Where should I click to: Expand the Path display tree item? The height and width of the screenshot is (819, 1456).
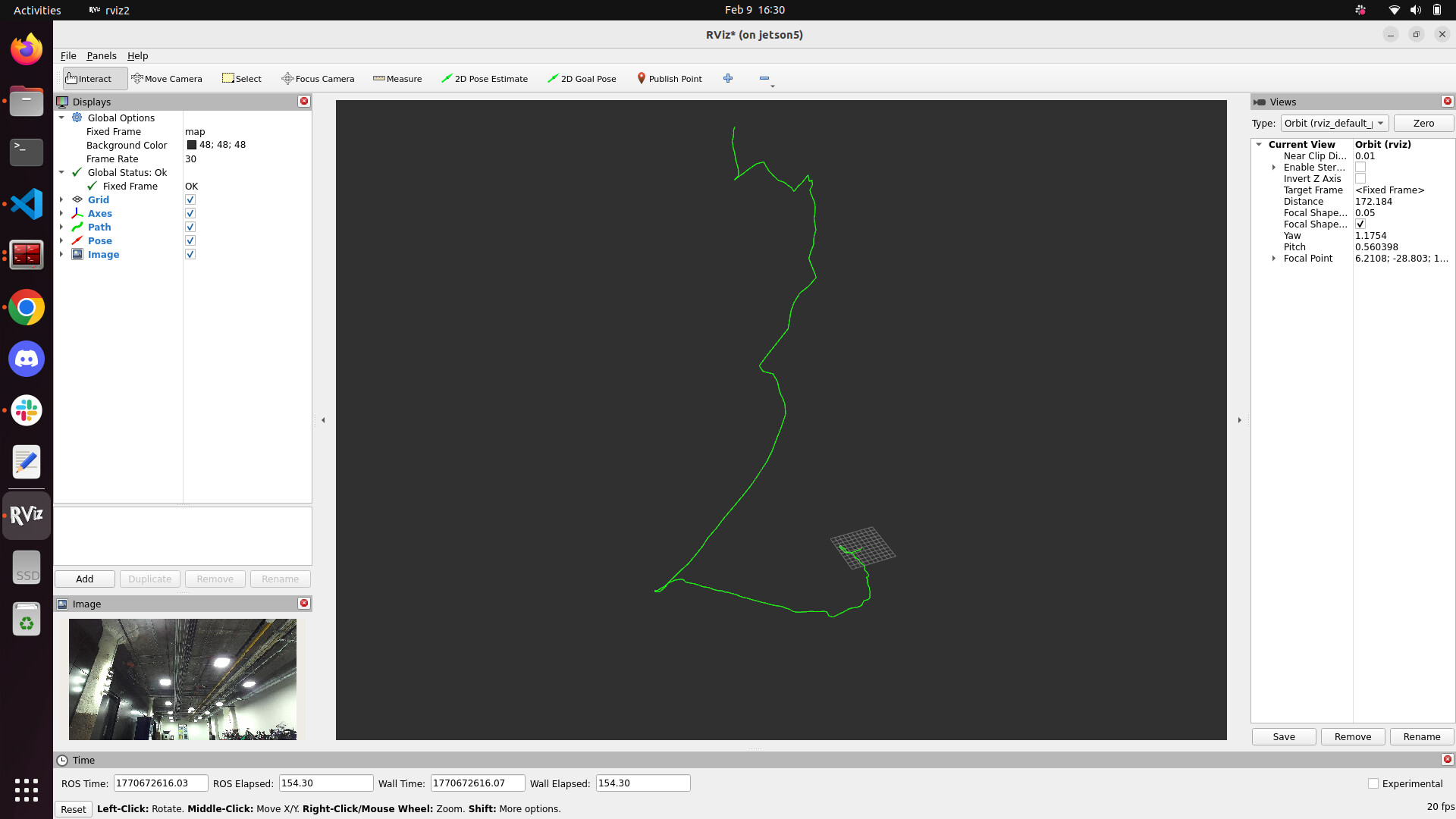61,227
